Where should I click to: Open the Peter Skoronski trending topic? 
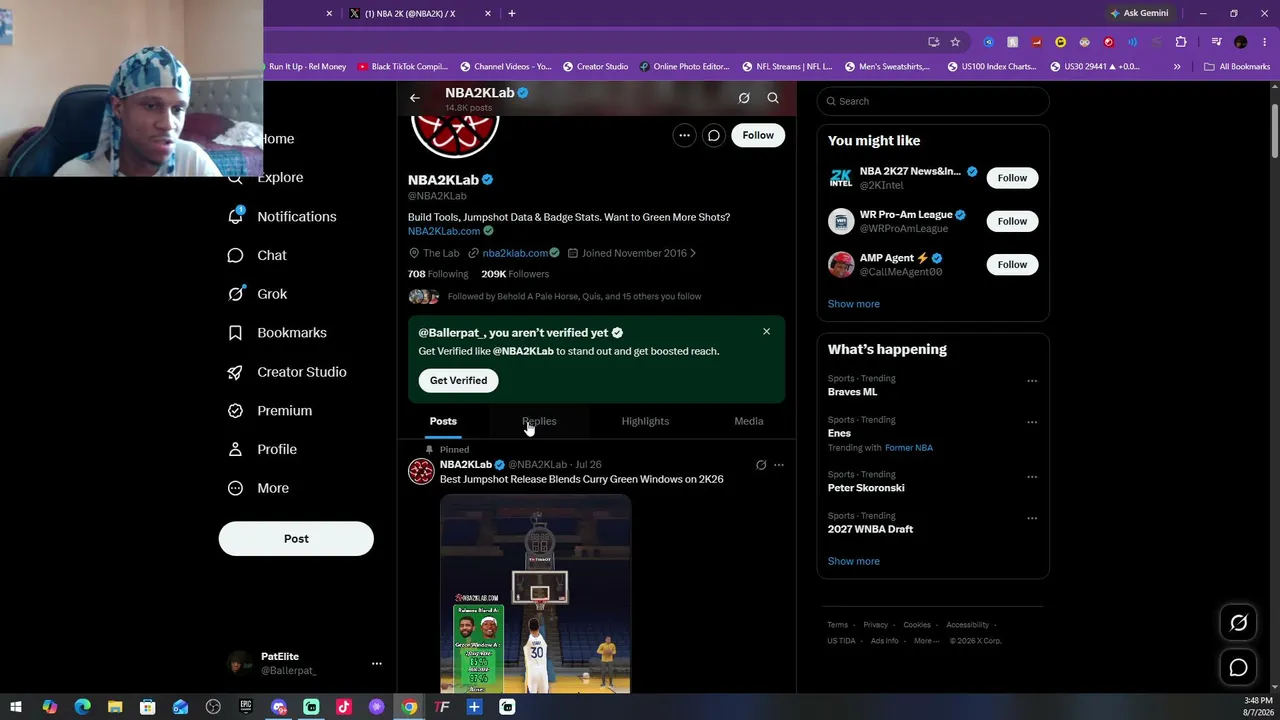point(866,488)
